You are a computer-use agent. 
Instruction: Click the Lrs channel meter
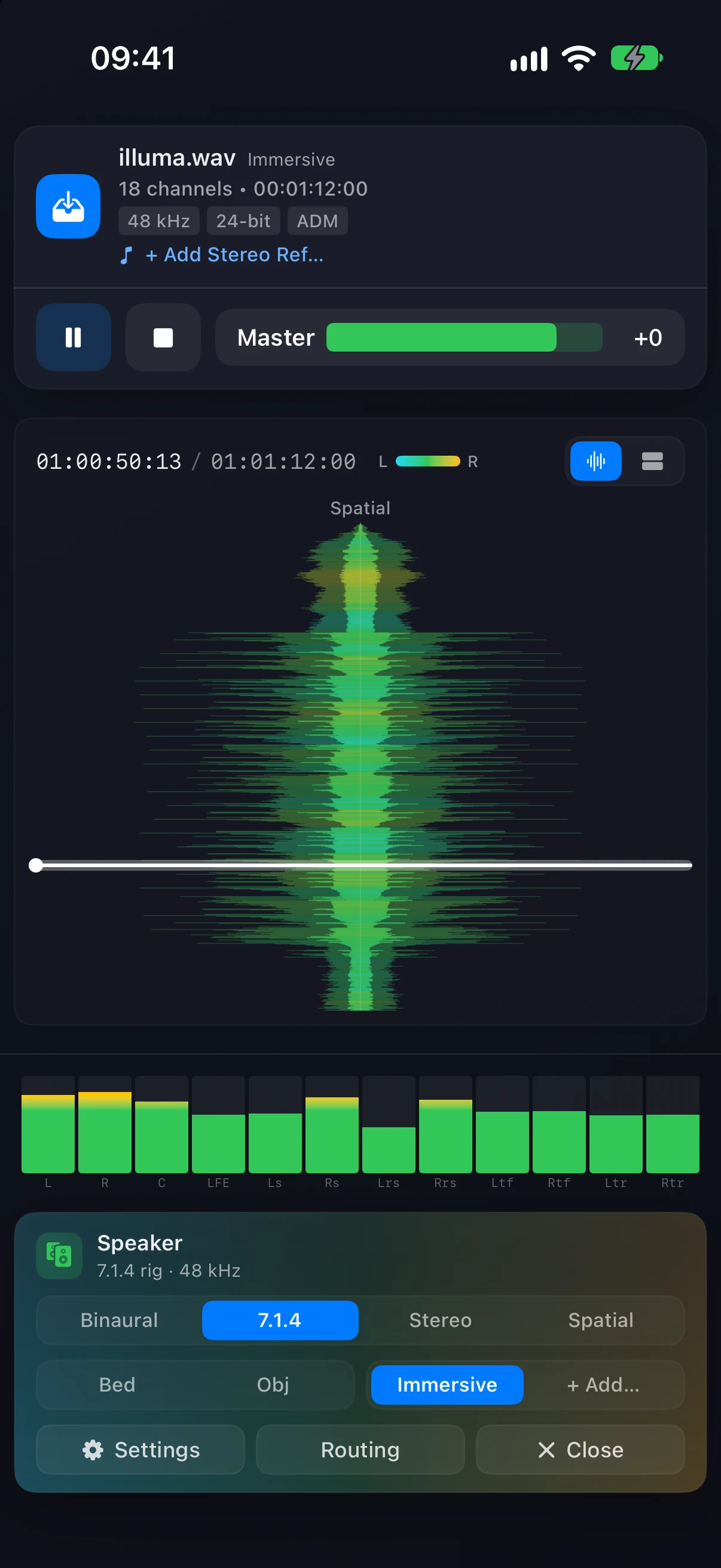click(x=389, y=1124)
